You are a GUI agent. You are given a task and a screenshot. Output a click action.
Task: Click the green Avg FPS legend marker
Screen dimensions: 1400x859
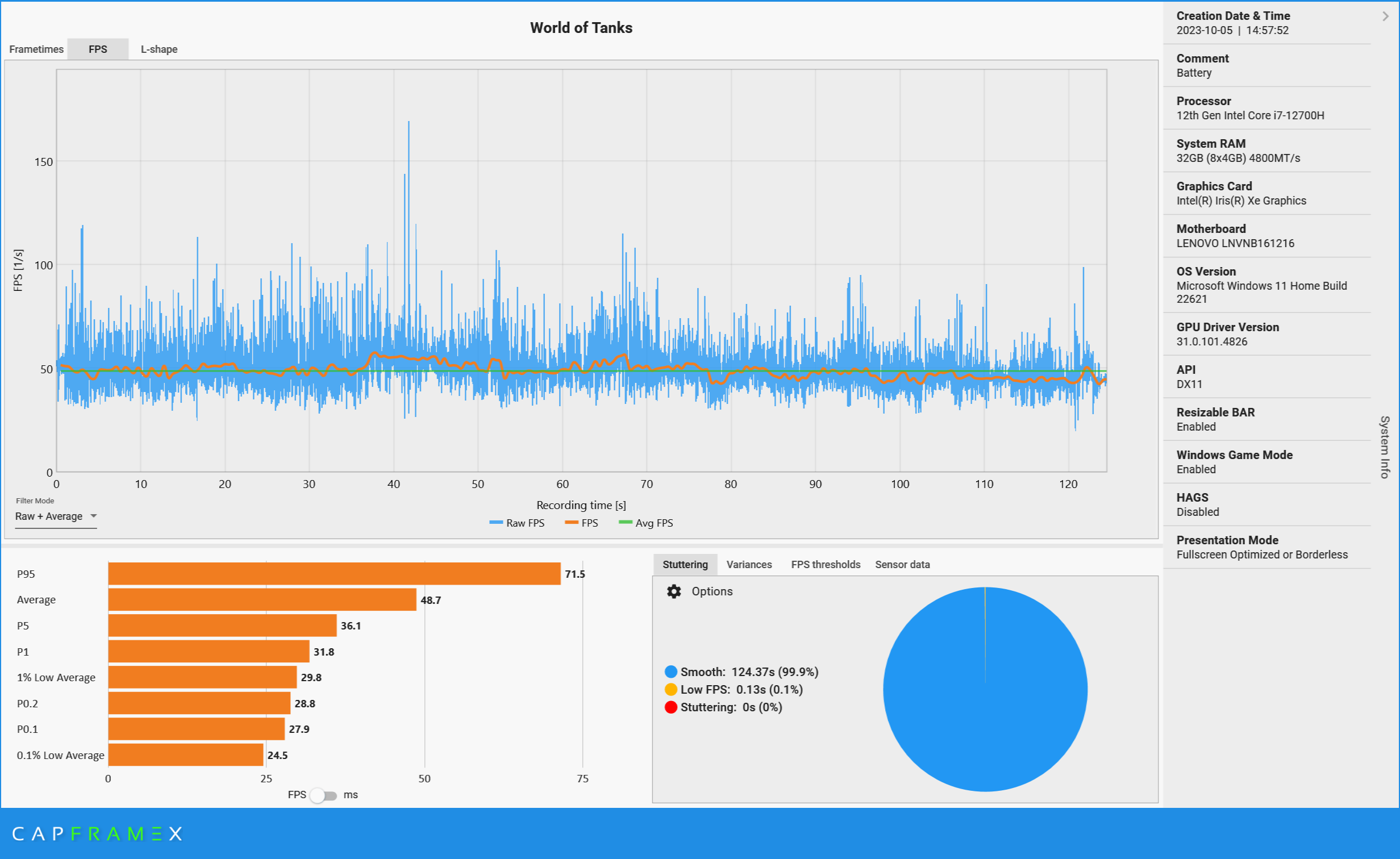[x=625, y=523]
